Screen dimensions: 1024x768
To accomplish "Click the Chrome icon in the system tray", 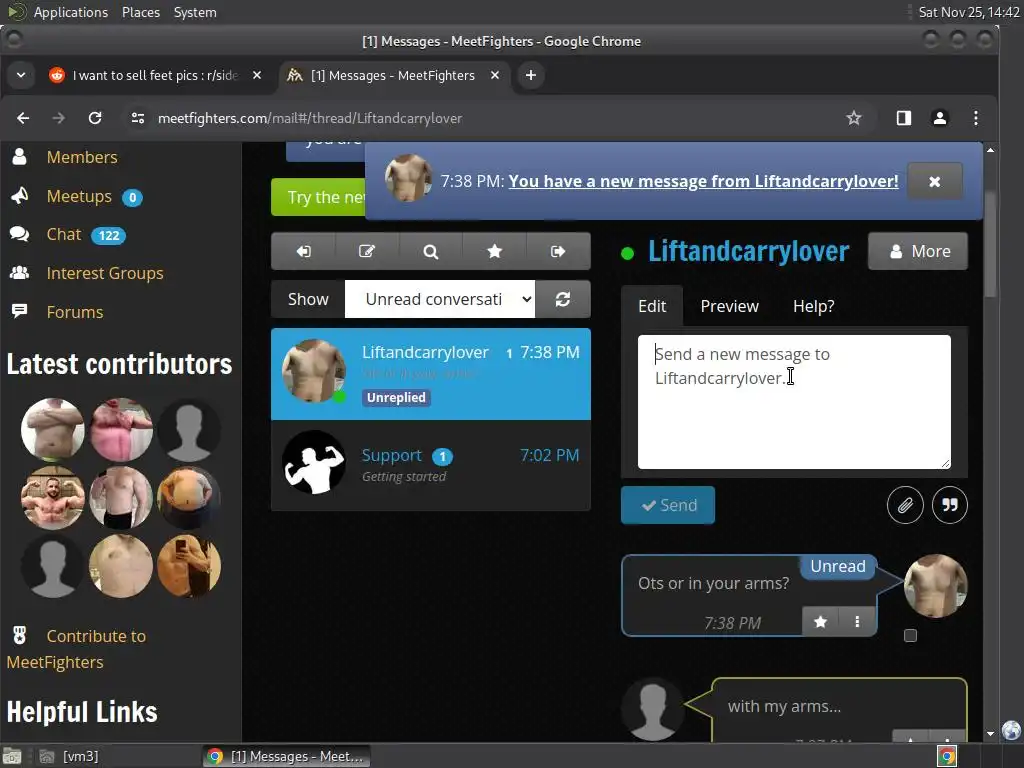I will coord(947,756).
